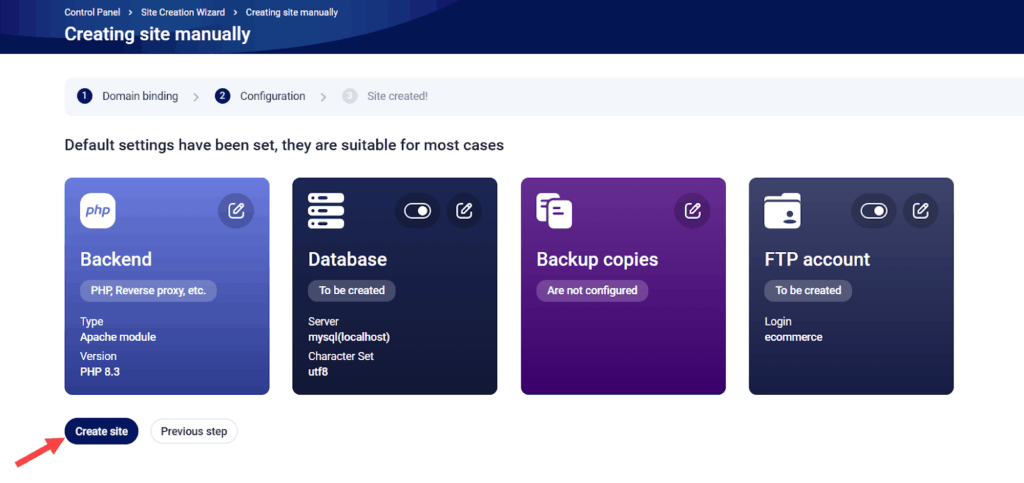Navigate to Site Creation Wizard breadcrumb
This screenshot has width=1024, height=483.
(x=189, y=13)
